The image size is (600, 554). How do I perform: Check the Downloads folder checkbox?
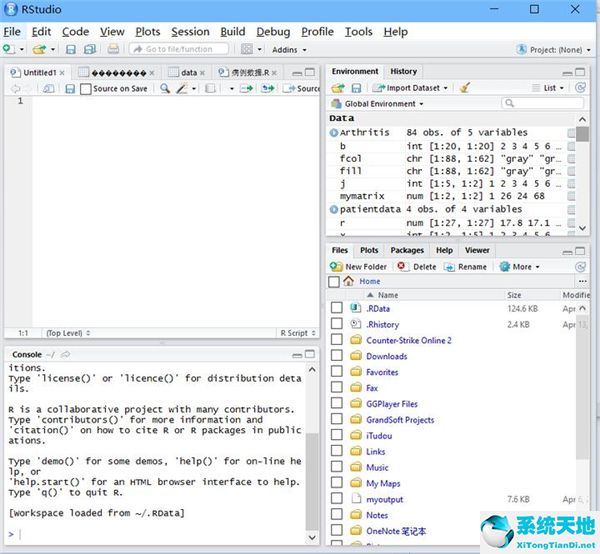[336, 356]
